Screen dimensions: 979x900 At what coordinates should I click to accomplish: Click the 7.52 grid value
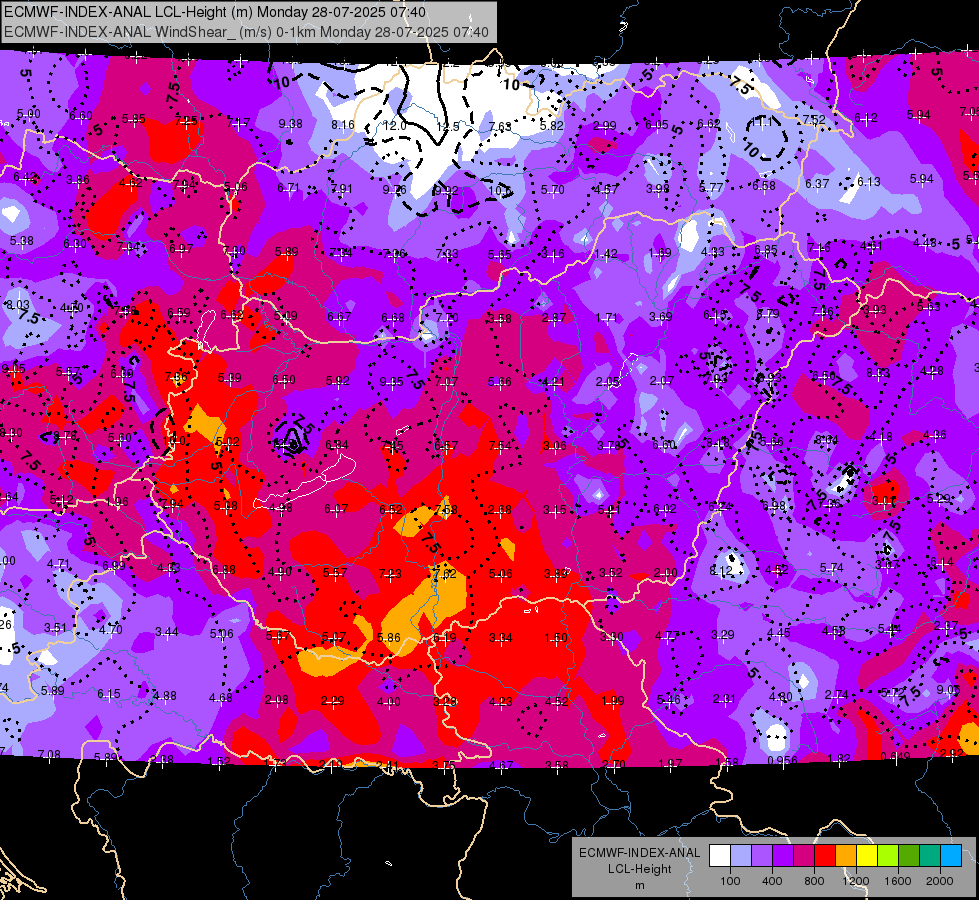pyautogui.click(x=814, y=119)
